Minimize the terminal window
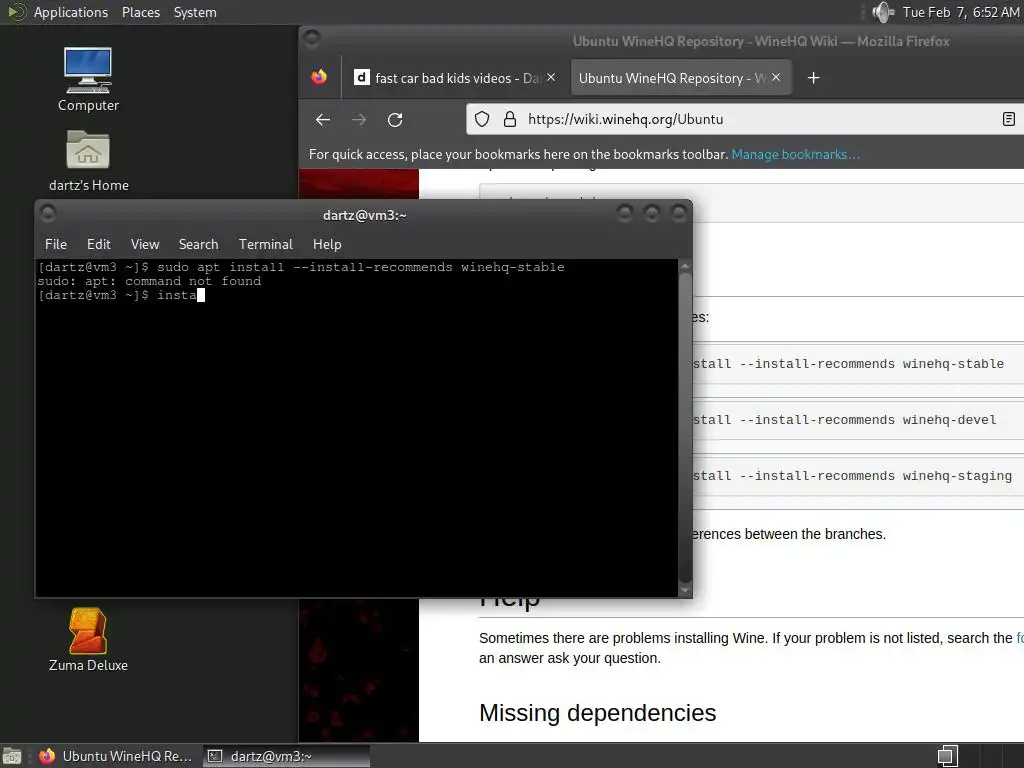The width and height of the screenshot is (1024, 768). [x=624, y=213]
